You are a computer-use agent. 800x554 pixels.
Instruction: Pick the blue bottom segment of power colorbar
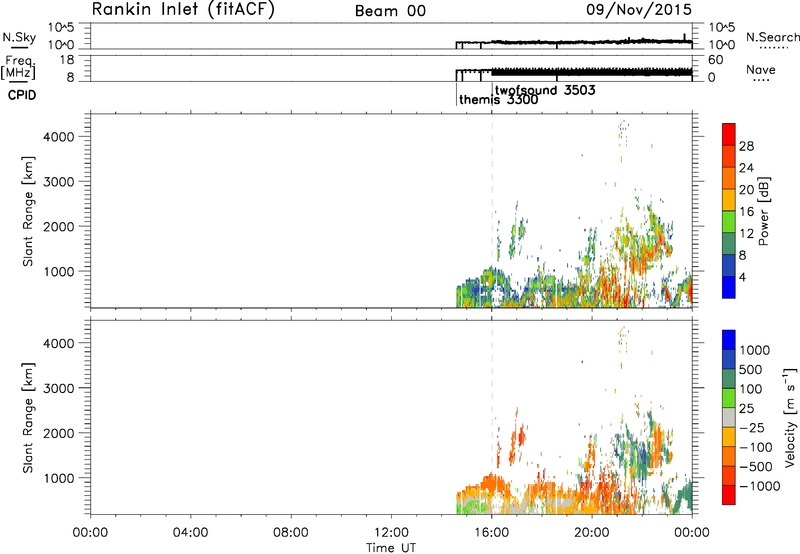tap(729, 287)
